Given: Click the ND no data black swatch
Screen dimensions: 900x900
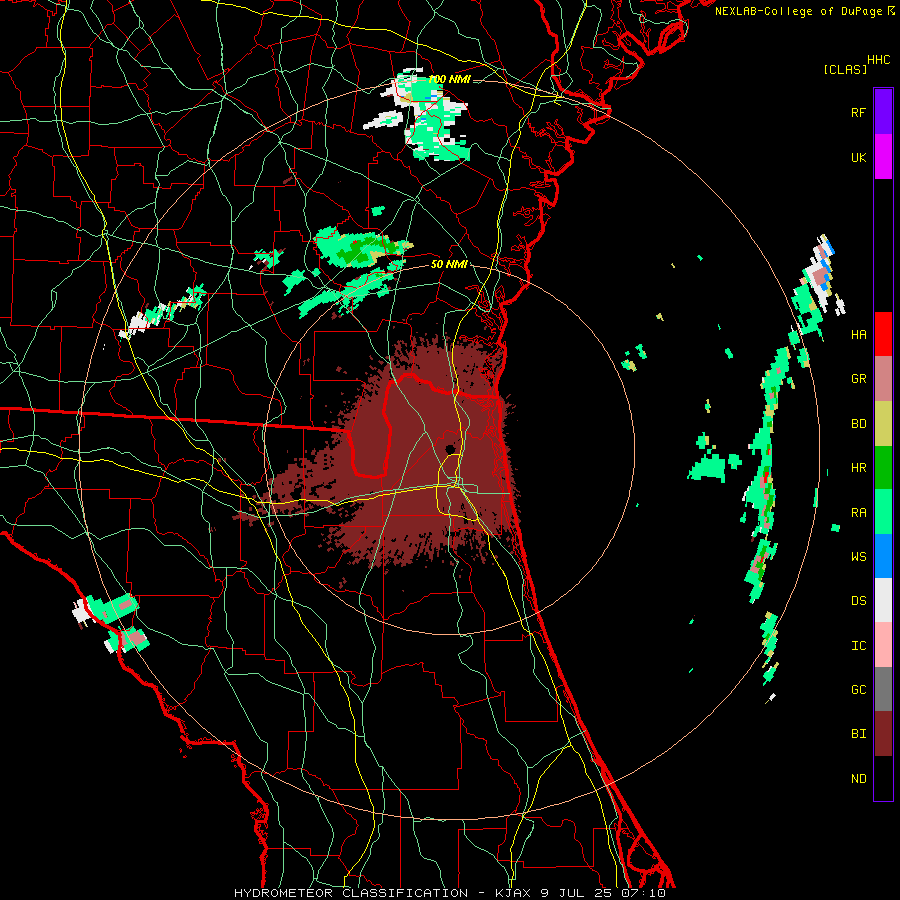Looking at the screenshot, I should [883, 778].
